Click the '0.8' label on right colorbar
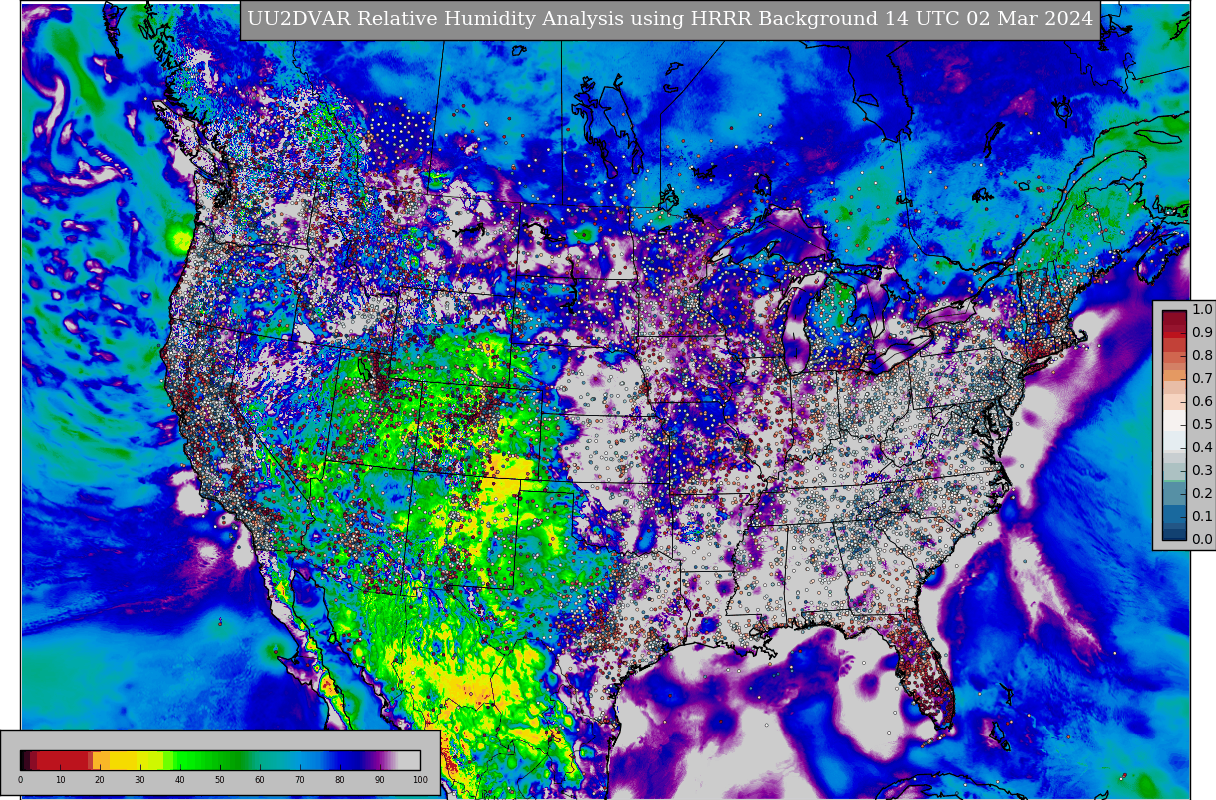Image resolution: width=1216 pixels, height=800 pixels. (x=1202, y=356)
